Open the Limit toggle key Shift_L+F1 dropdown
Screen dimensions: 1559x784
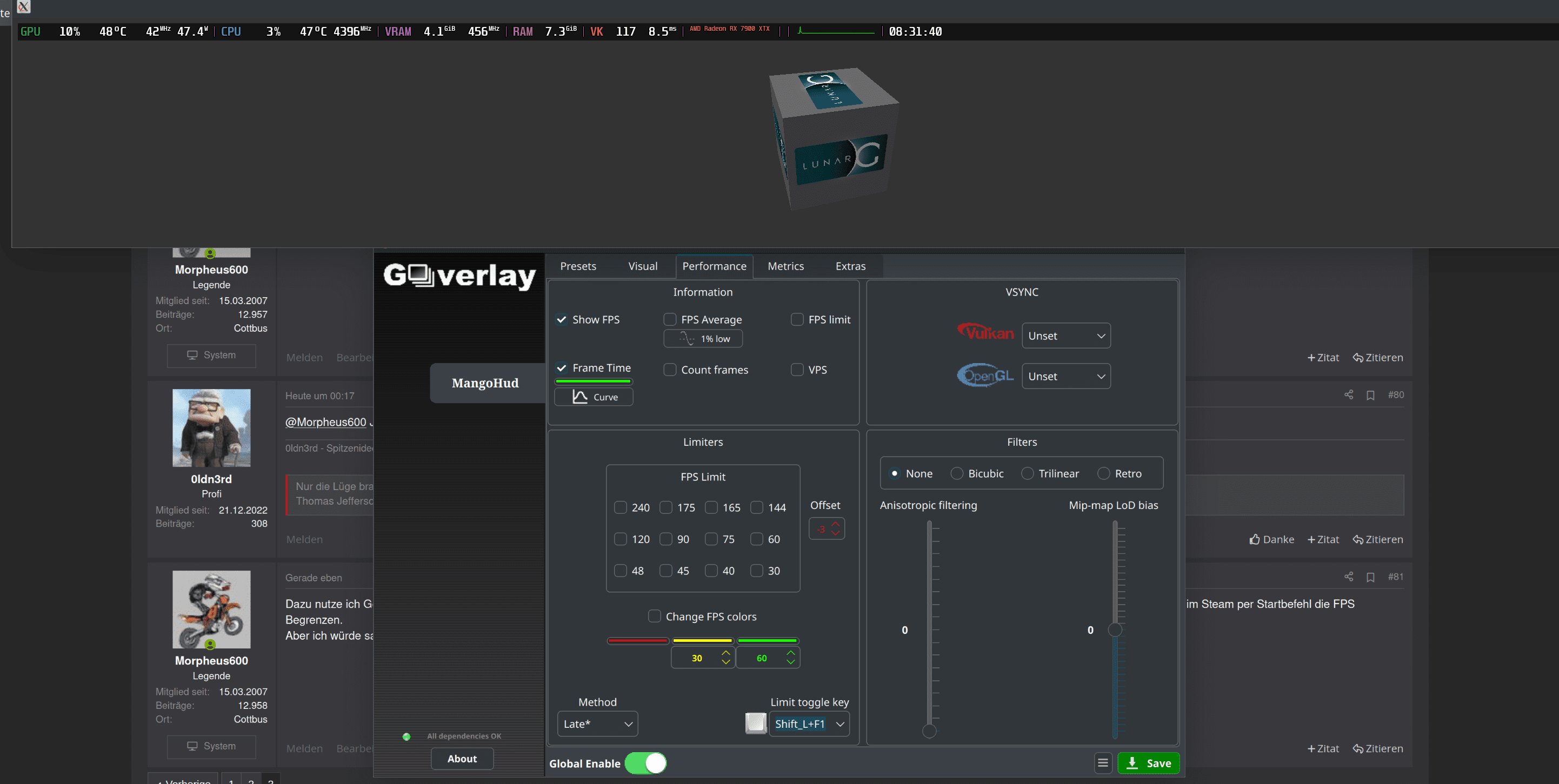pos(809,723)
